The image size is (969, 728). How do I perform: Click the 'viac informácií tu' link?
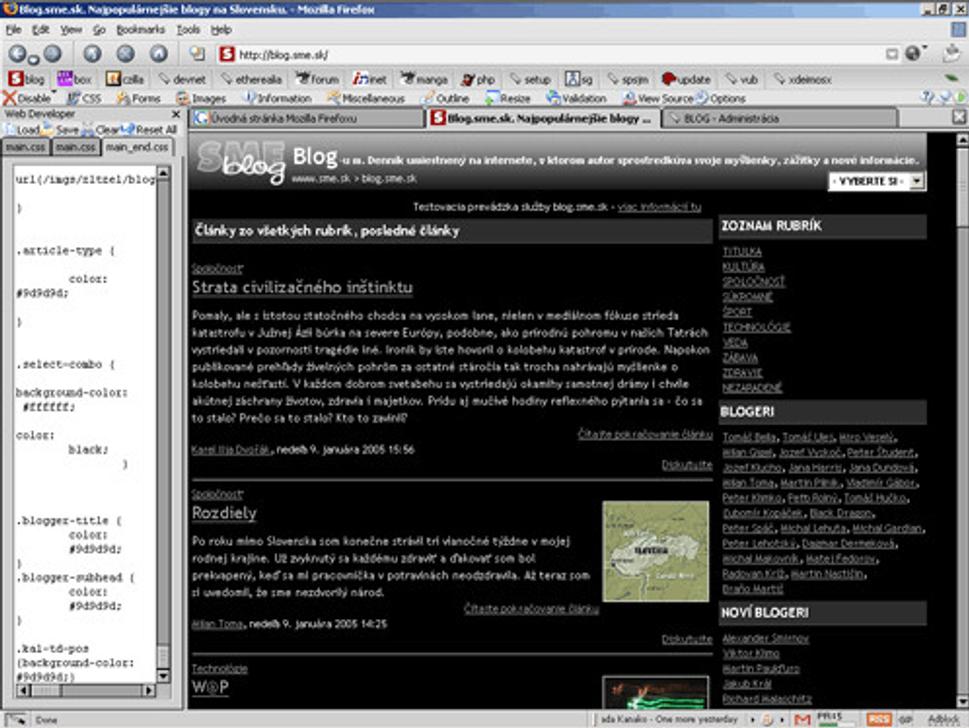pos(659,207)
